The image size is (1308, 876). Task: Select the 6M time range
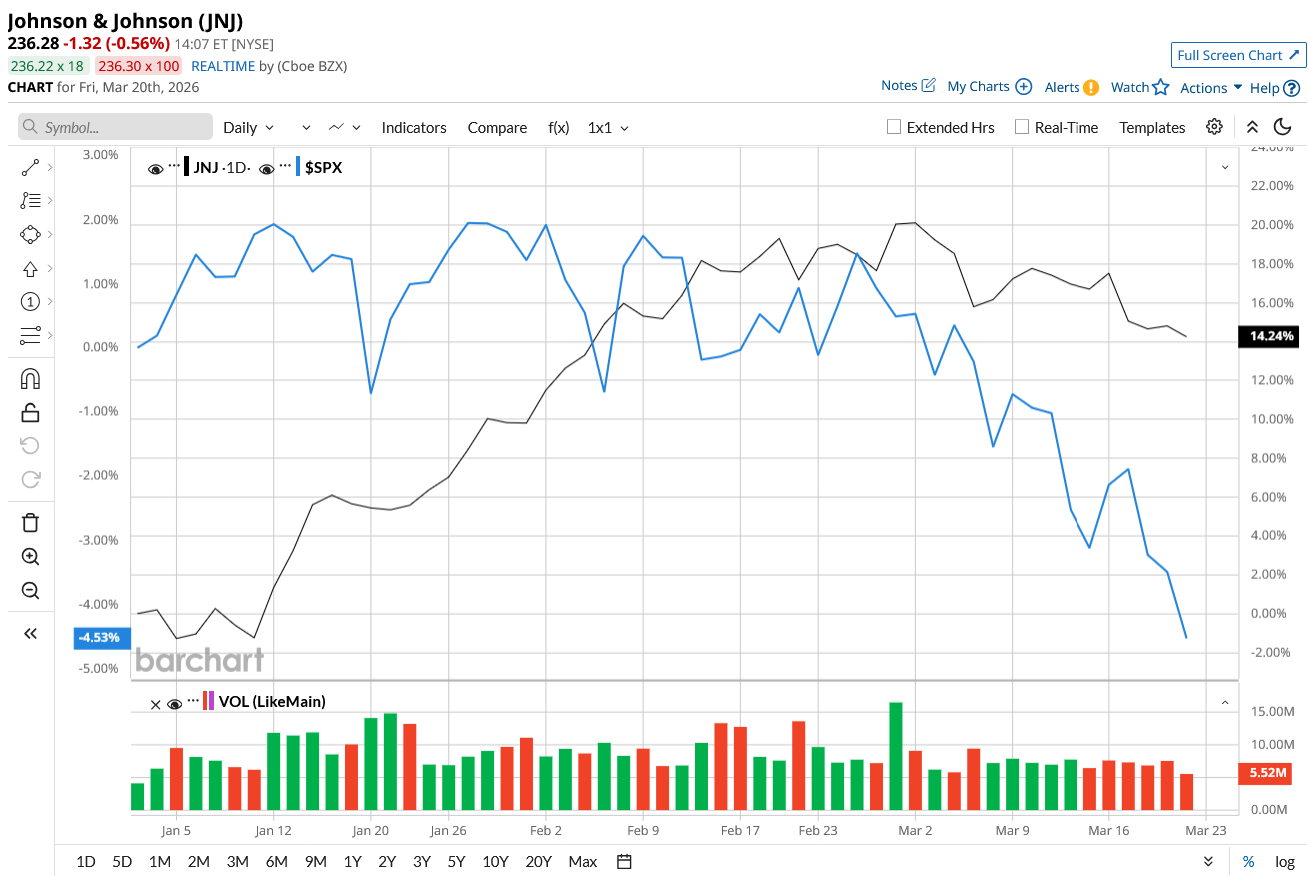pyautogui.click(x=277, y=862)
